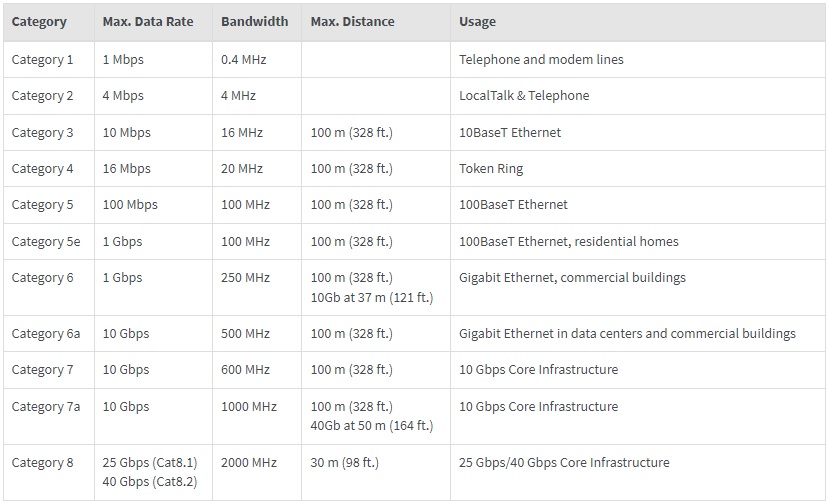This screenshot has height=503, width=829.
Task: Click the 30 m (98 ft.) distance
Action: [345, 463]
